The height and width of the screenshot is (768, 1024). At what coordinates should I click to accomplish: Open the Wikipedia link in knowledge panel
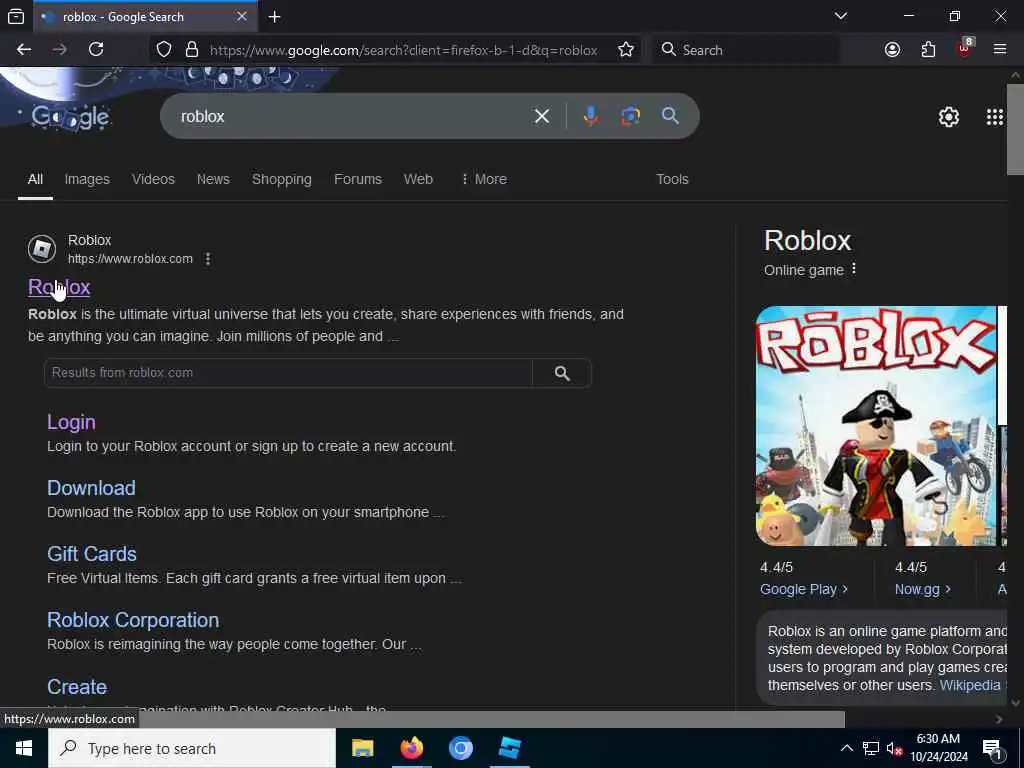[970, 685]
